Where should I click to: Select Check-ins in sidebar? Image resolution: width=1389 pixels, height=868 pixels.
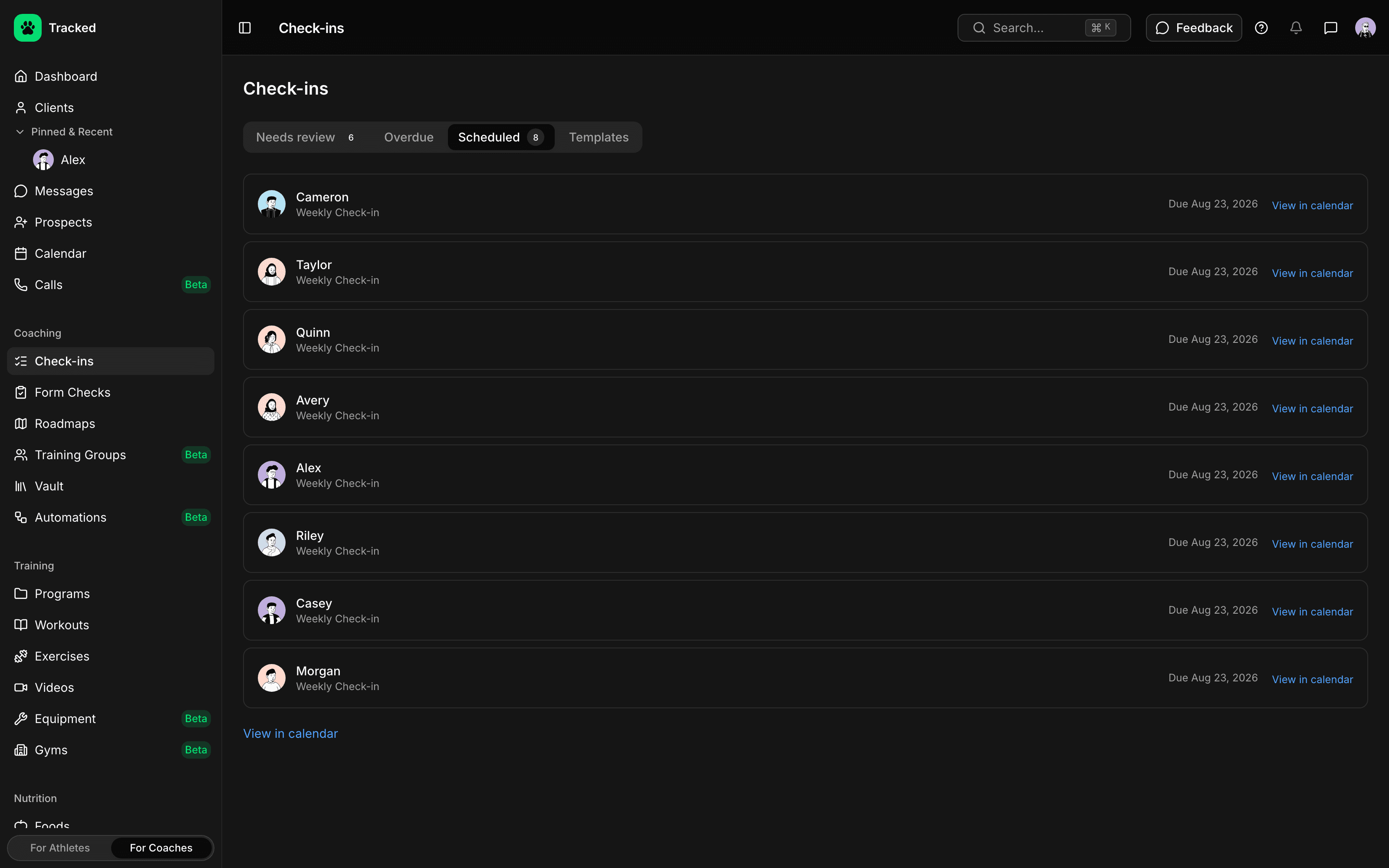tap(110, 361)
